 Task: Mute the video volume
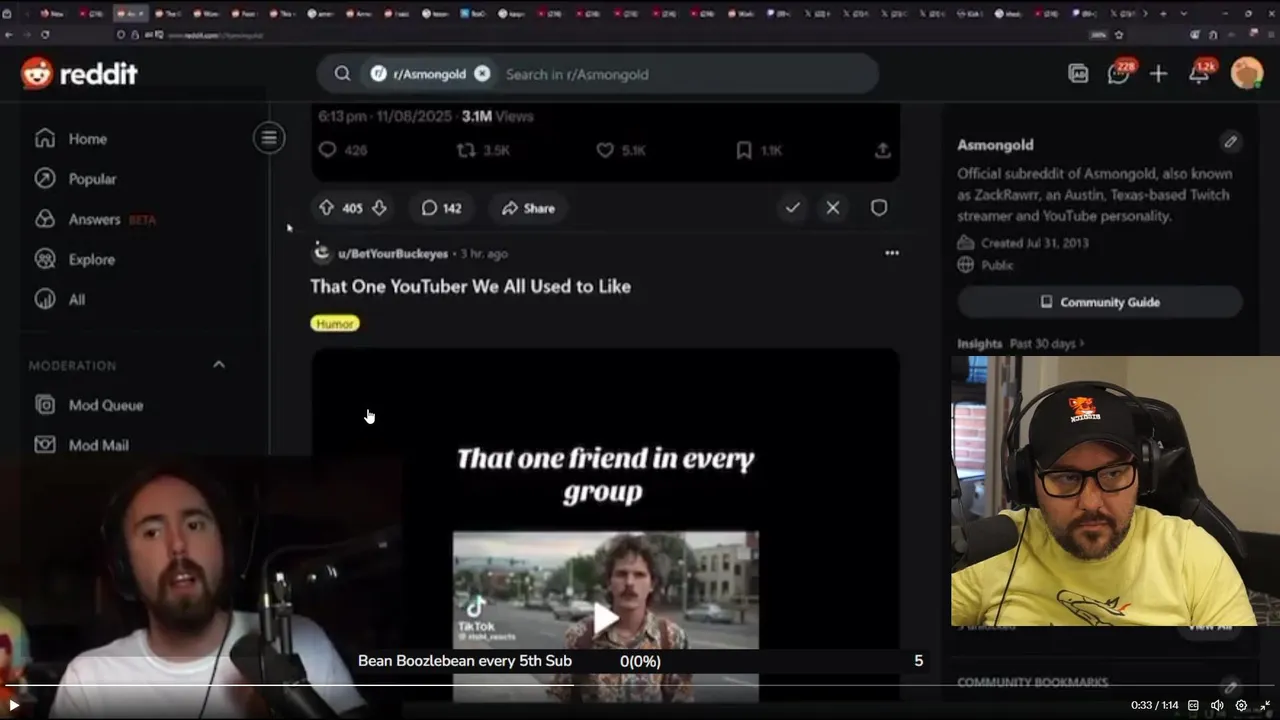[1217, 705]
